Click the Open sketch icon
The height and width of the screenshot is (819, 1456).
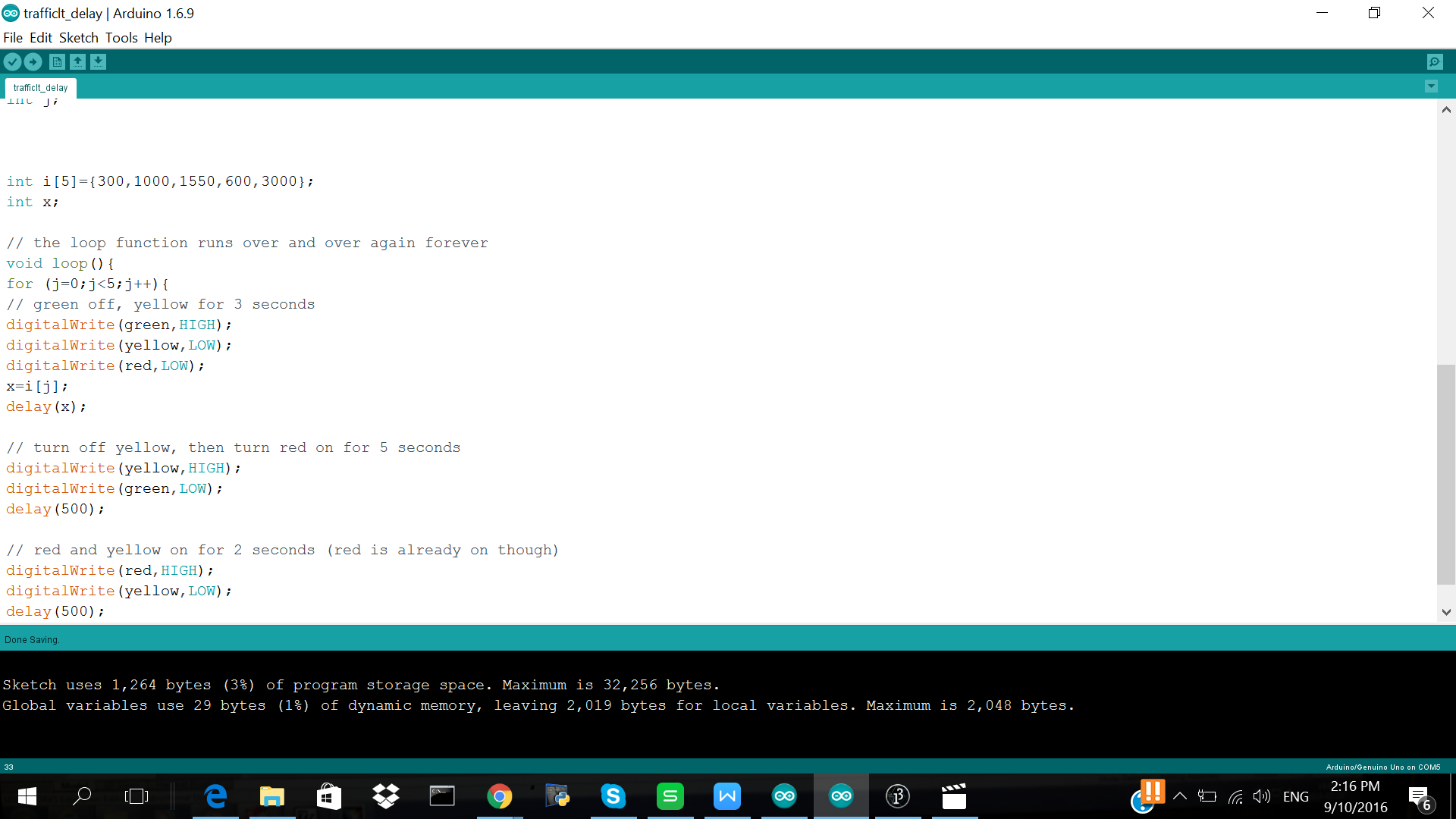point(77,62)
